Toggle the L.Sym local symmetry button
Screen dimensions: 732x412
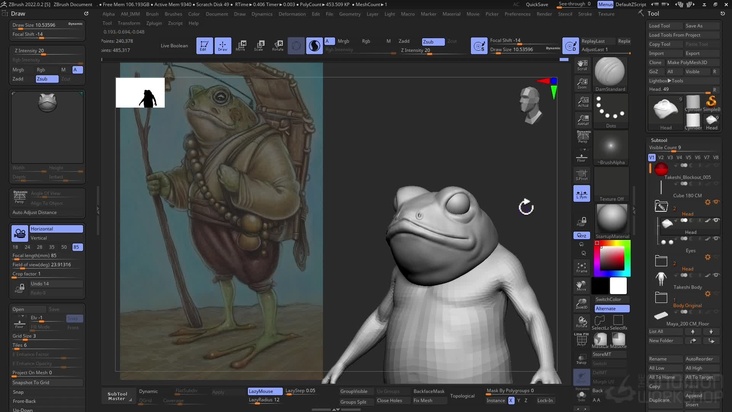pyautogui.click(x=582, y=194)
